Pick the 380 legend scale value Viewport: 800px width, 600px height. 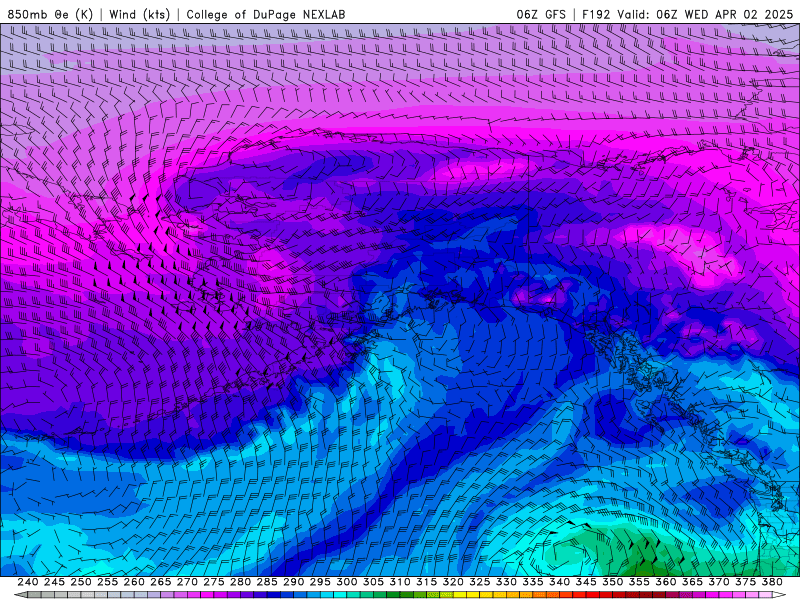coord(772,582)
